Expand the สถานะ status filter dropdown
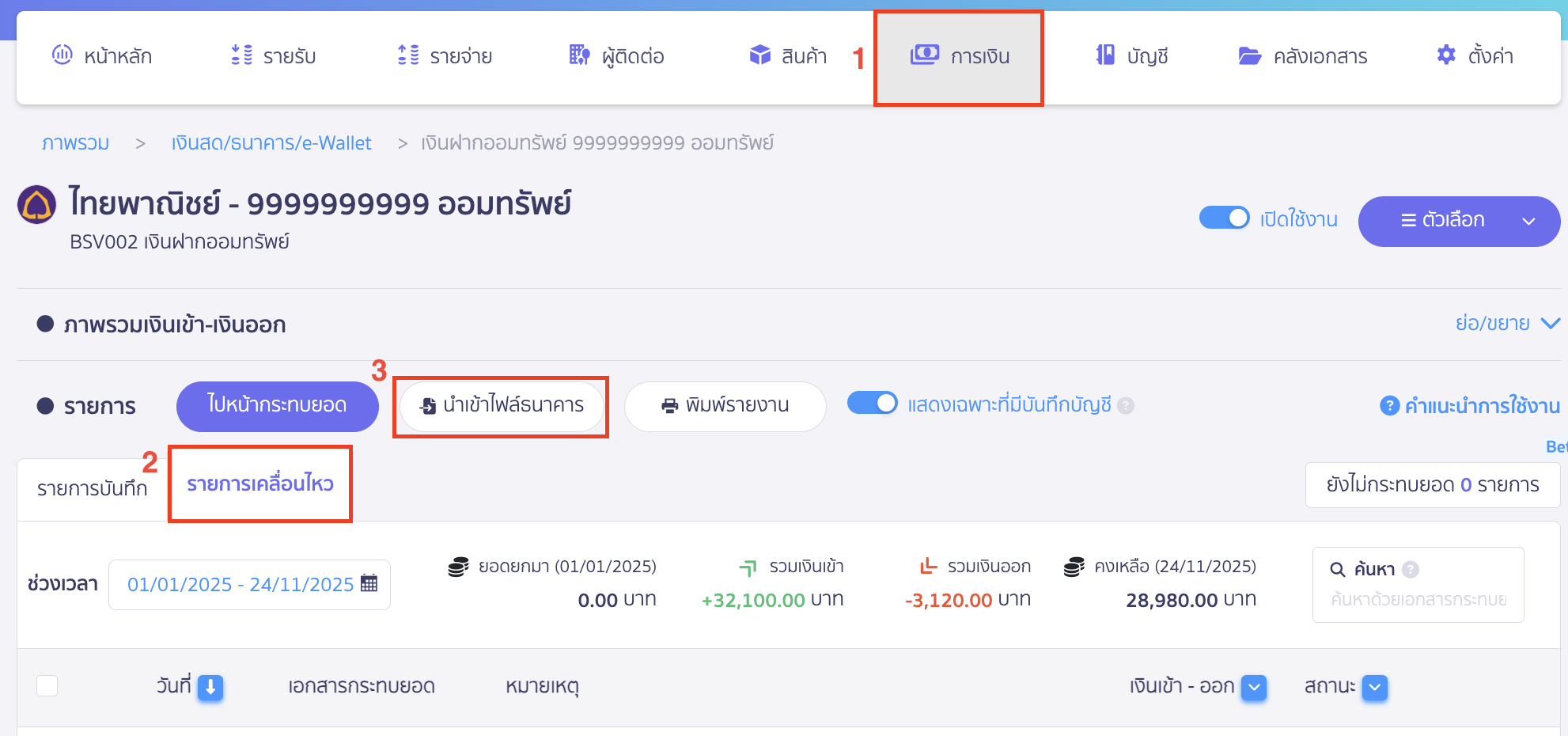This screenshot has height=736, width=1568. point(1374,688)
